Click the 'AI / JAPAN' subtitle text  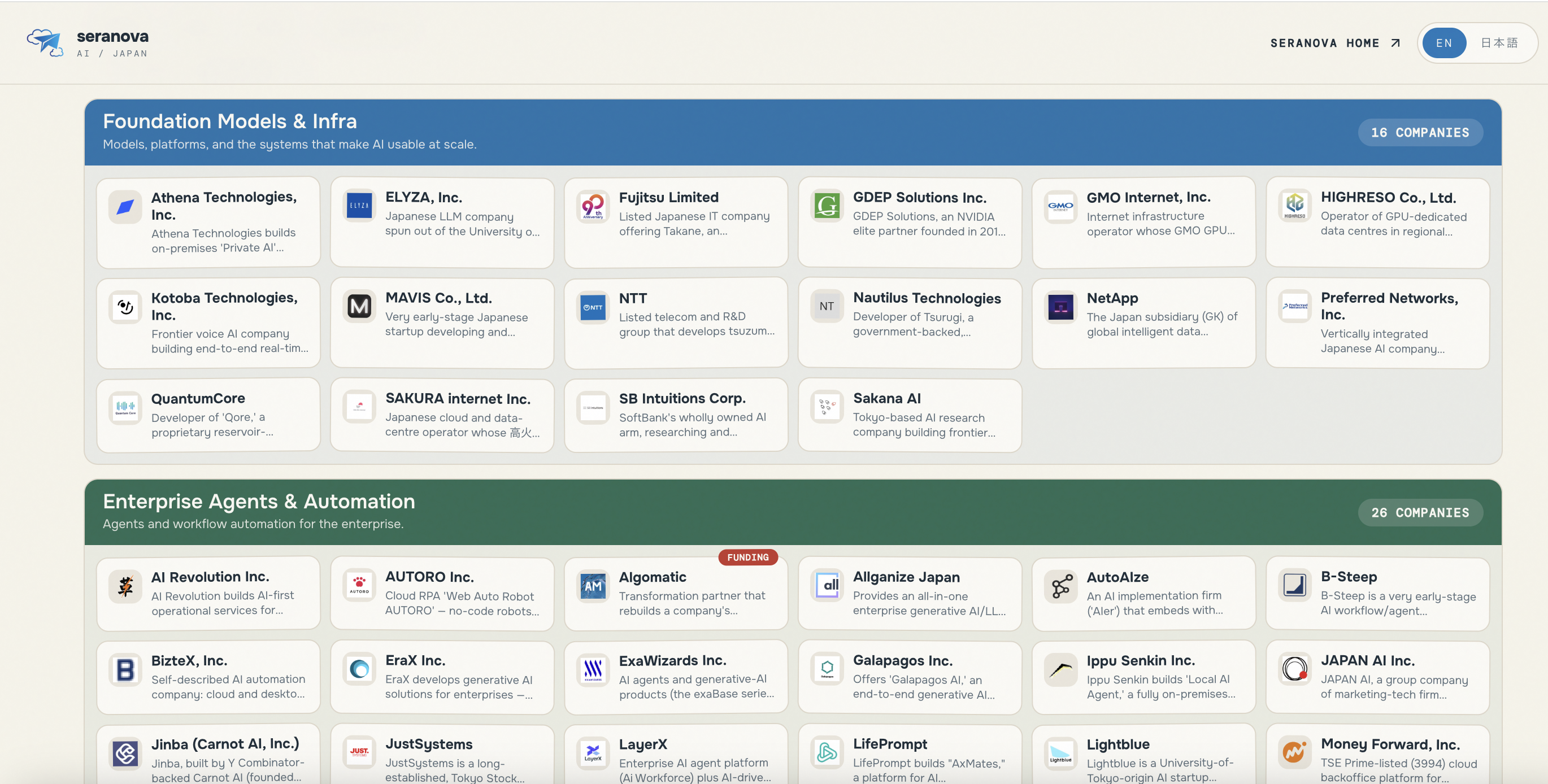tap(112, 54)
